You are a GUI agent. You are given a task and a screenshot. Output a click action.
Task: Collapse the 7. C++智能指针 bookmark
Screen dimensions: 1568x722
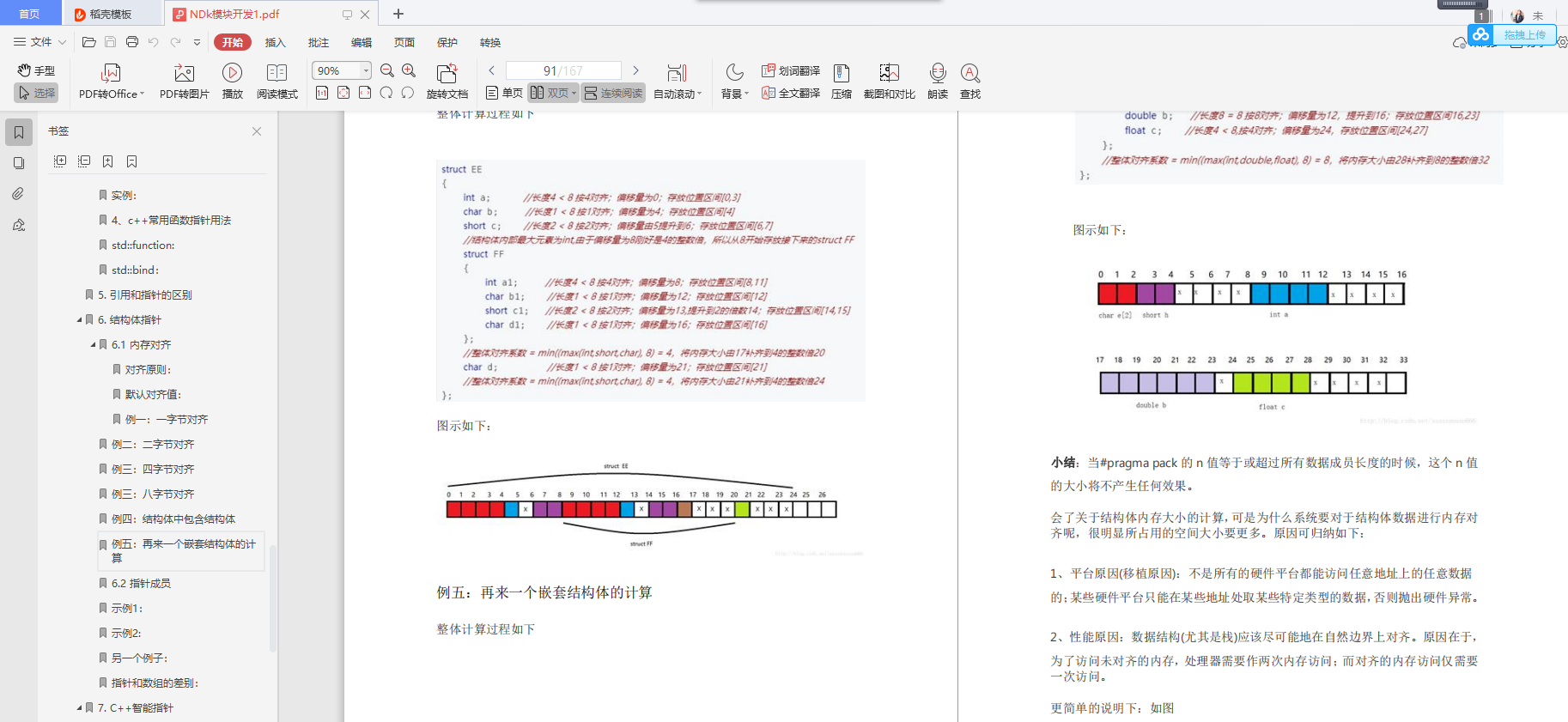click(79, 708)
